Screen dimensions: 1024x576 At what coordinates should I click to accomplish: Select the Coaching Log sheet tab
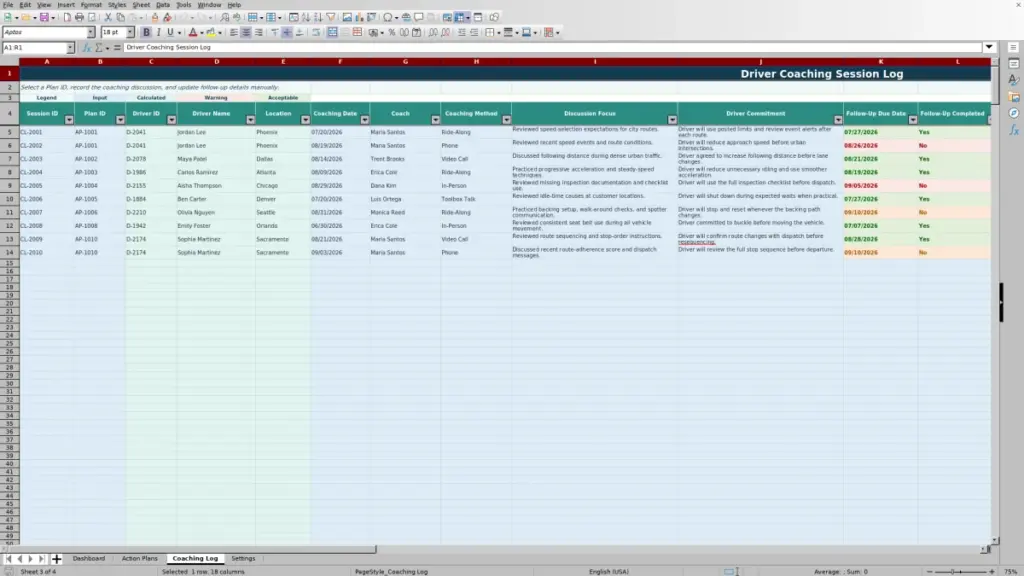coord(195,558)
